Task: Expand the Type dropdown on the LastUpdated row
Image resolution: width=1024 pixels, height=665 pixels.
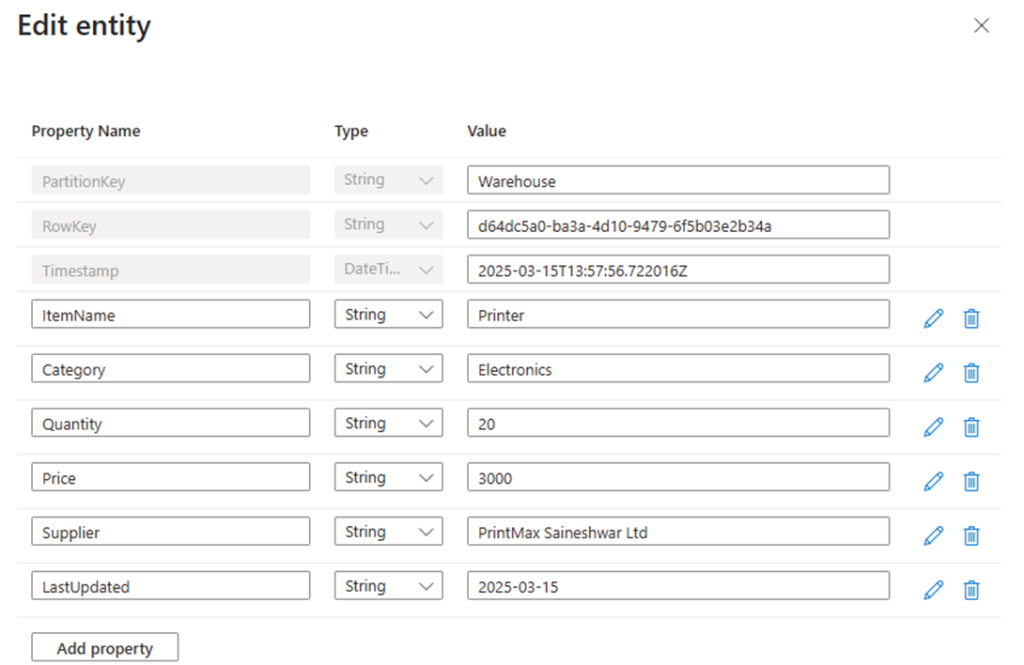Action: (x=388, y=585)
